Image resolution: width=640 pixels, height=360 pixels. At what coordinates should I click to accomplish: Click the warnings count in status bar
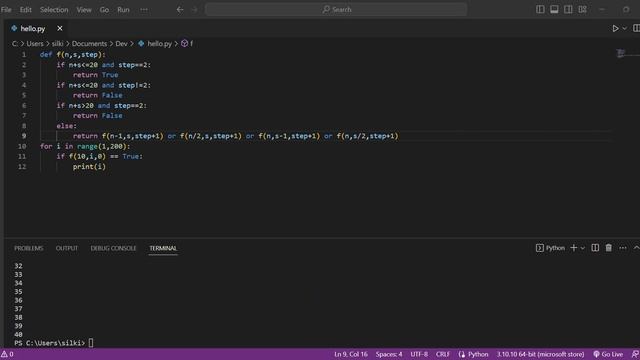[x=7, y=354]
